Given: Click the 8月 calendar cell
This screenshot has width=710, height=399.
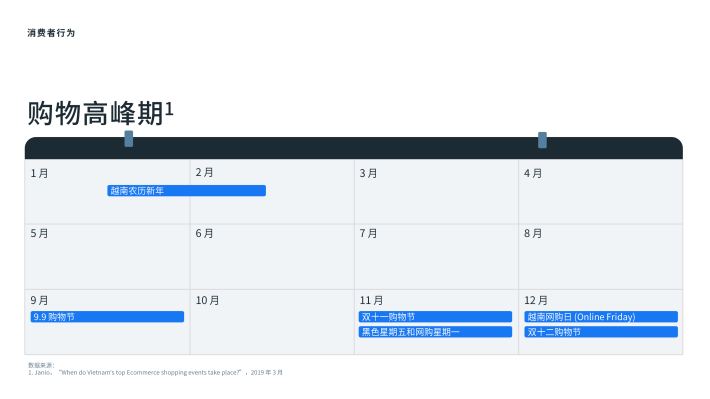Looking at the screenshot, I should [x=600, y=257].
